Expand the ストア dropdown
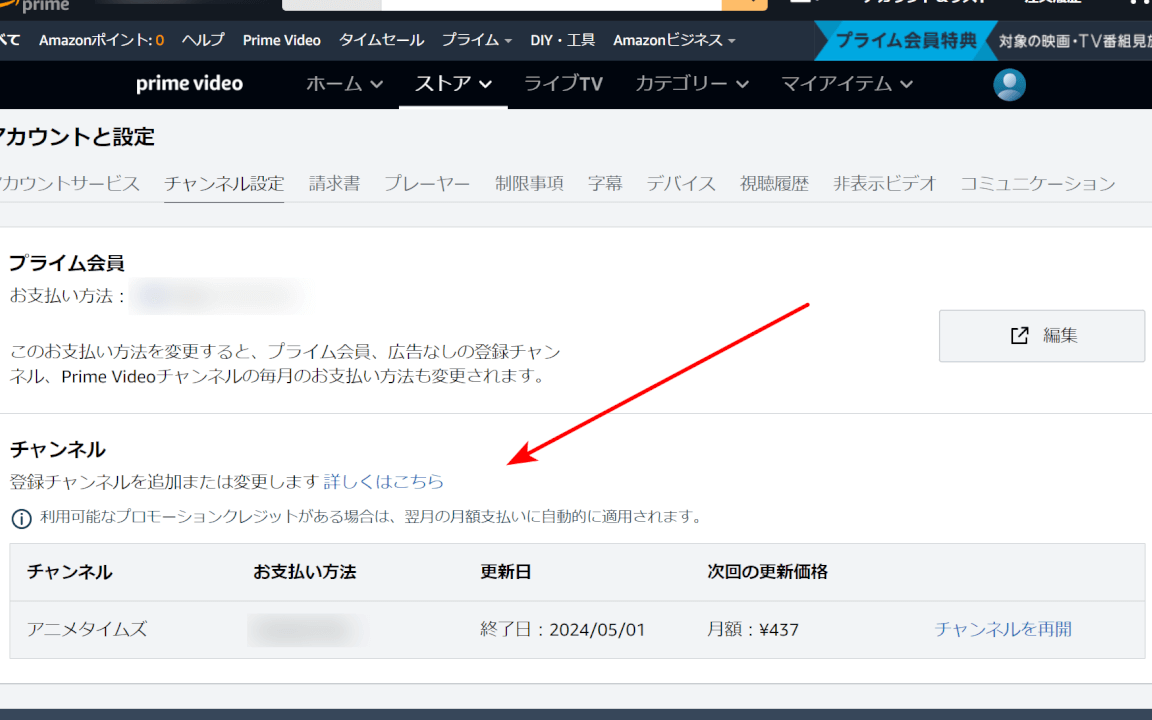Image resolution: width=1152 pixels, height=720 pixels. coord(453,84)
